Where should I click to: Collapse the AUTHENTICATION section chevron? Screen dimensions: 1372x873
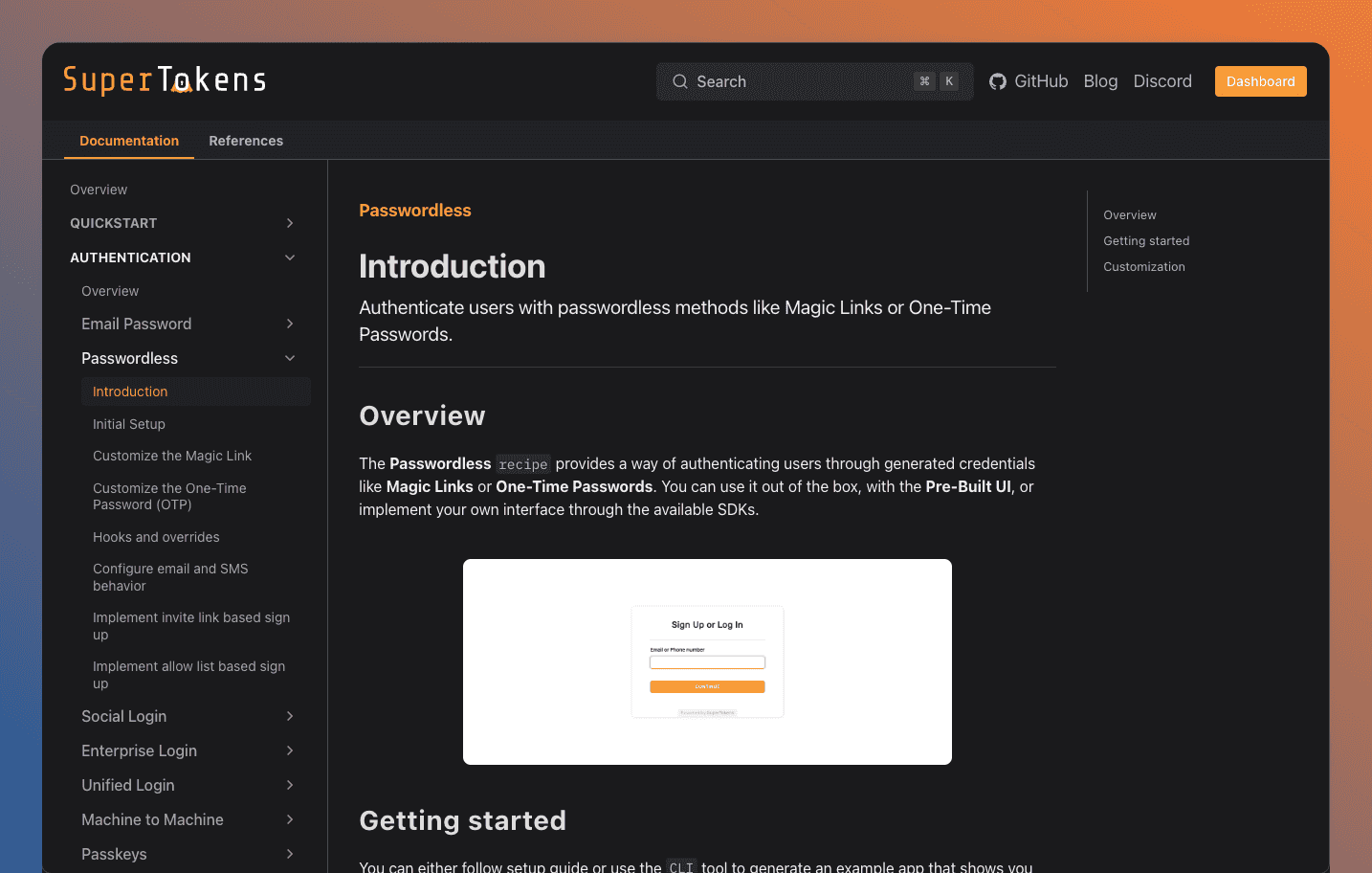[x=290, y=257]
